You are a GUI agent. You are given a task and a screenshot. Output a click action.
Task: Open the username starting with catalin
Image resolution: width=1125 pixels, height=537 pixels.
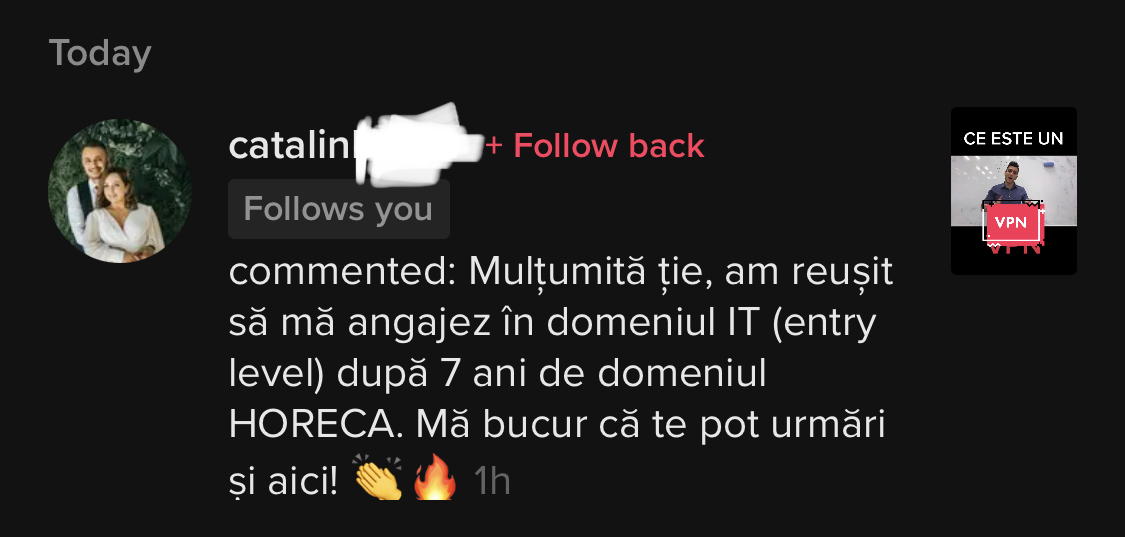[353, 146]
